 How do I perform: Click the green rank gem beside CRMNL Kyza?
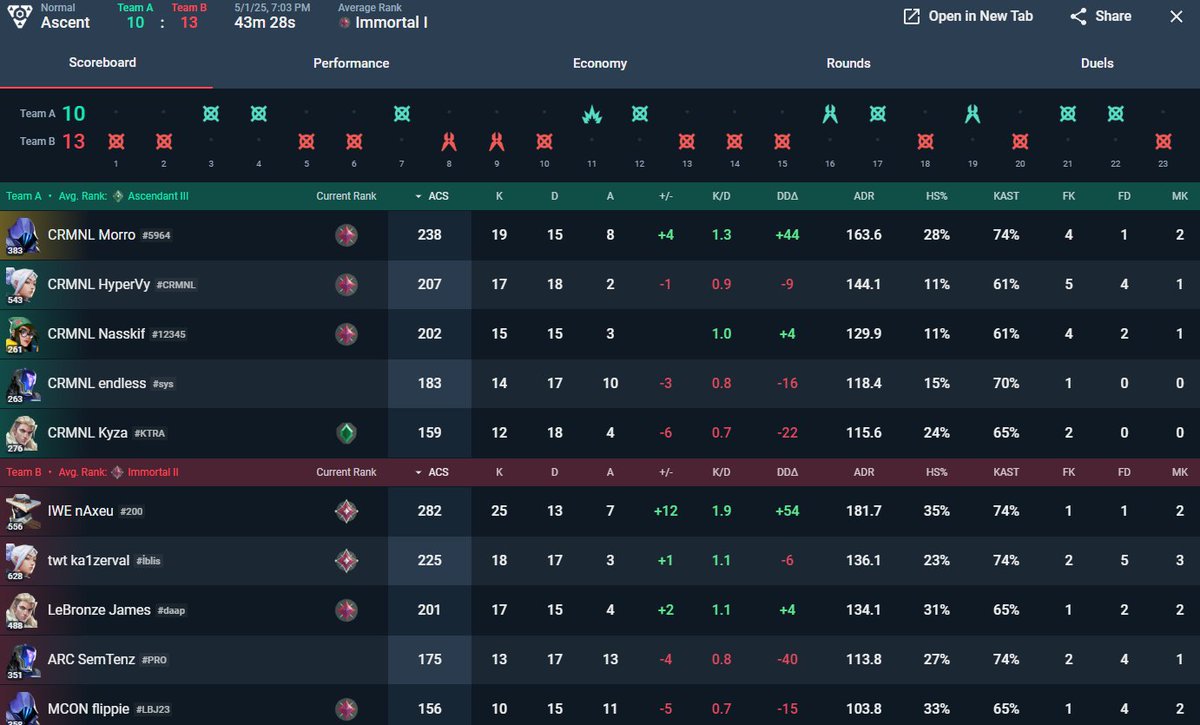[x=347, y=433]
